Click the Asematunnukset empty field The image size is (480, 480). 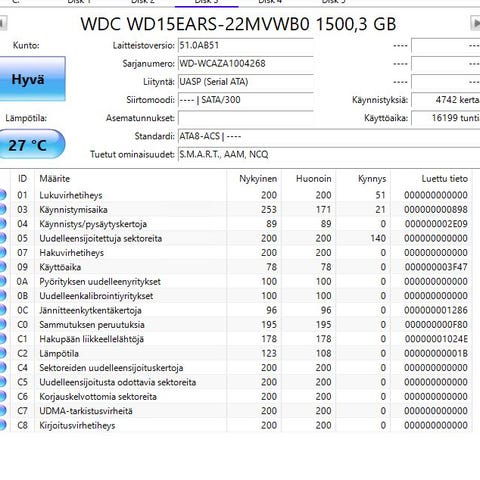click(246, 118)
